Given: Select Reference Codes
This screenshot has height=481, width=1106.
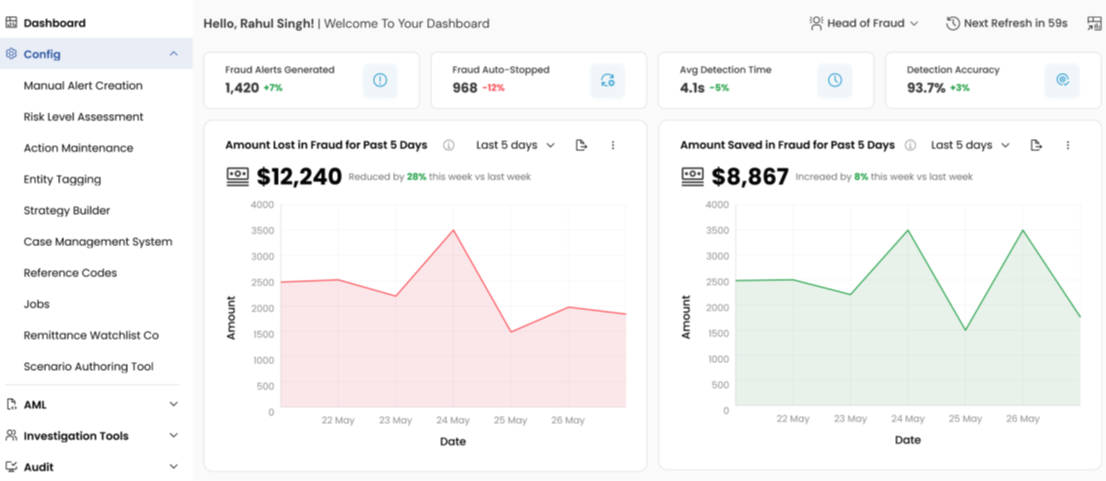Looking at the screenshot, I should point(71,272).
